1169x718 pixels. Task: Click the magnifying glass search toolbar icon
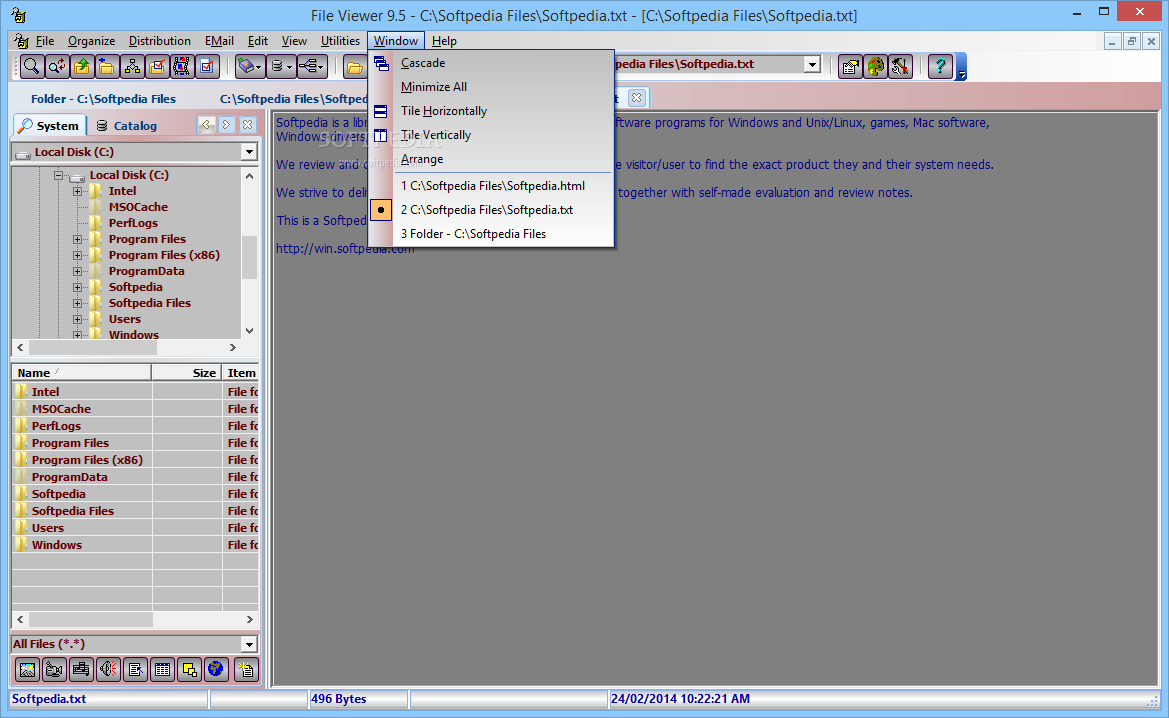point(31,66)
